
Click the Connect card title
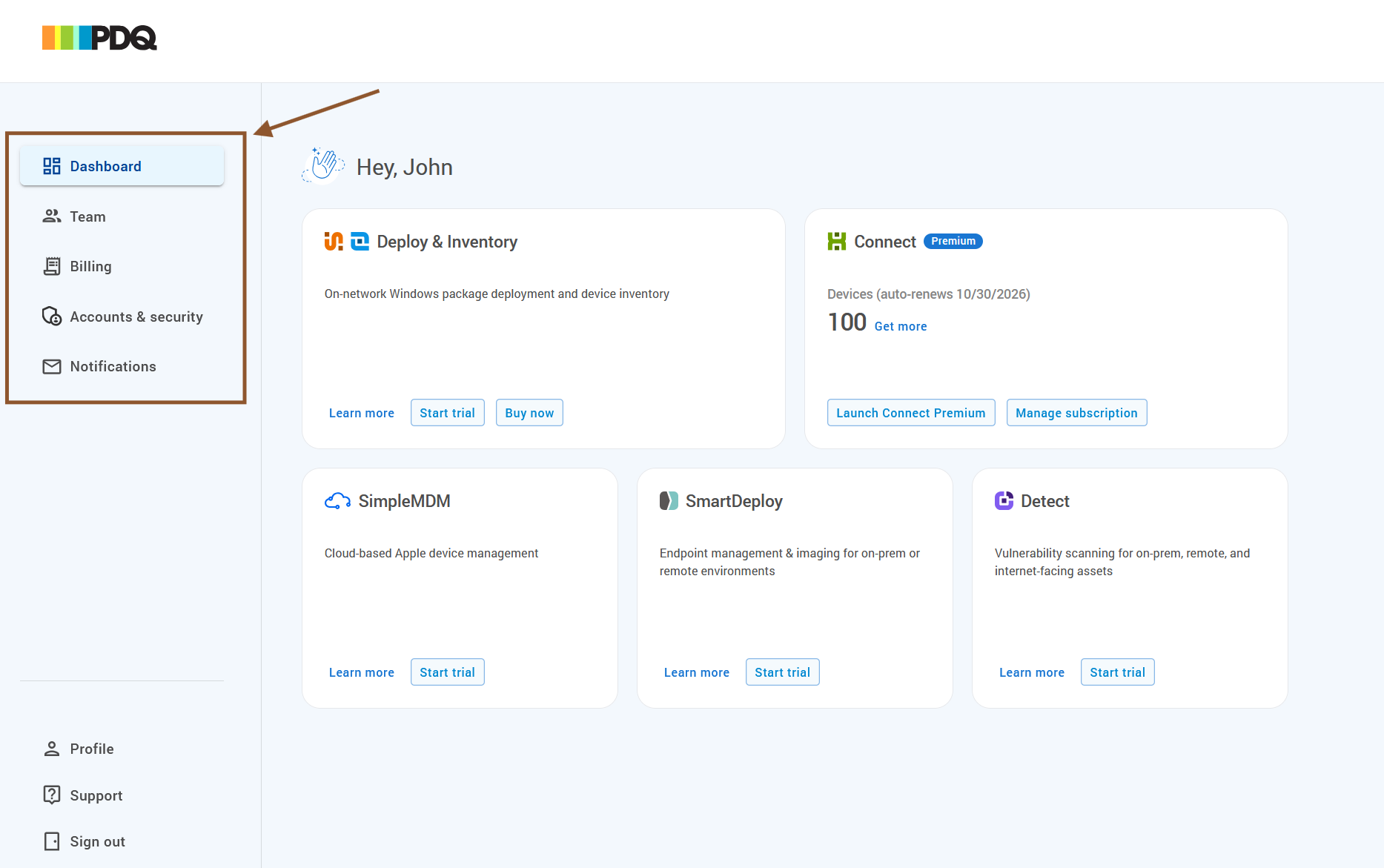(885, 242)
